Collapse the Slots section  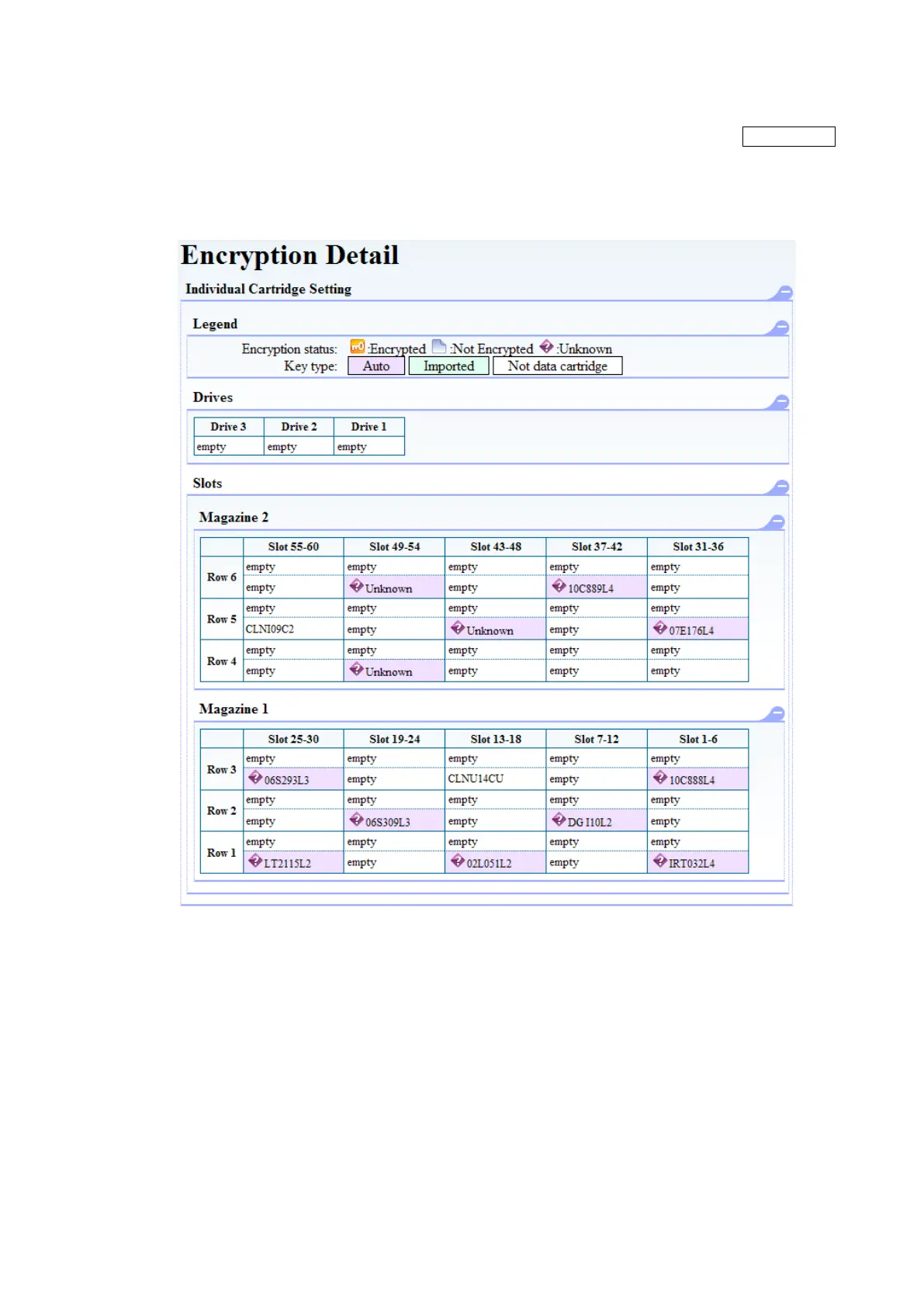tap(781, 487)
